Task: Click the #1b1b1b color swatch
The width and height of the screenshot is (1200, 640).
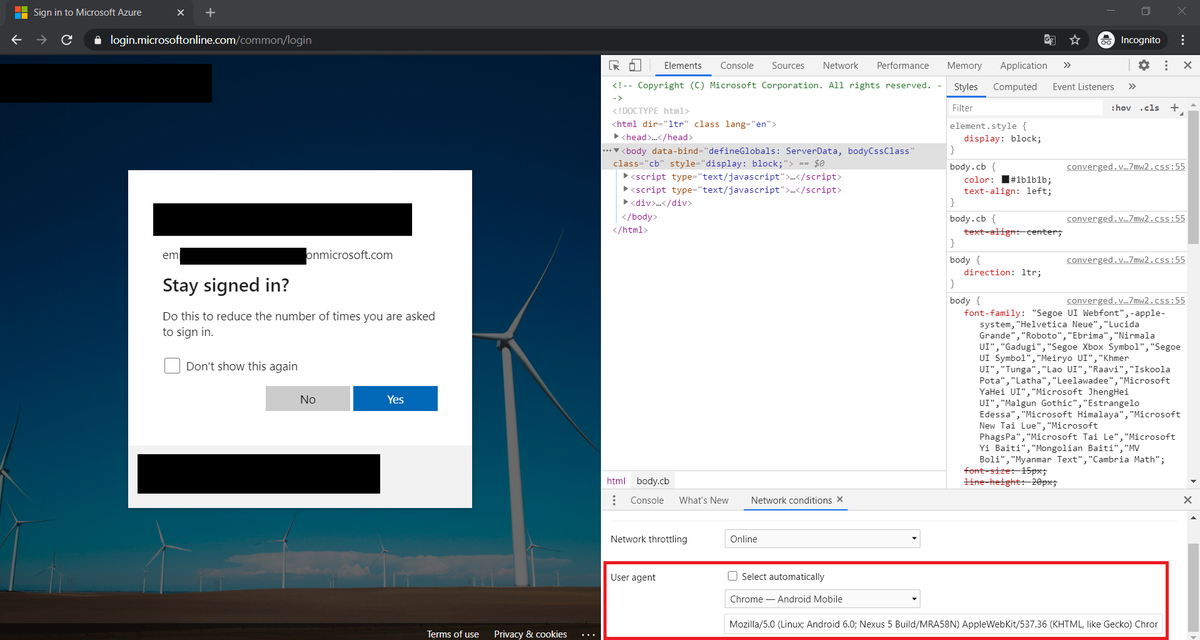Action: click(1005, 180)
